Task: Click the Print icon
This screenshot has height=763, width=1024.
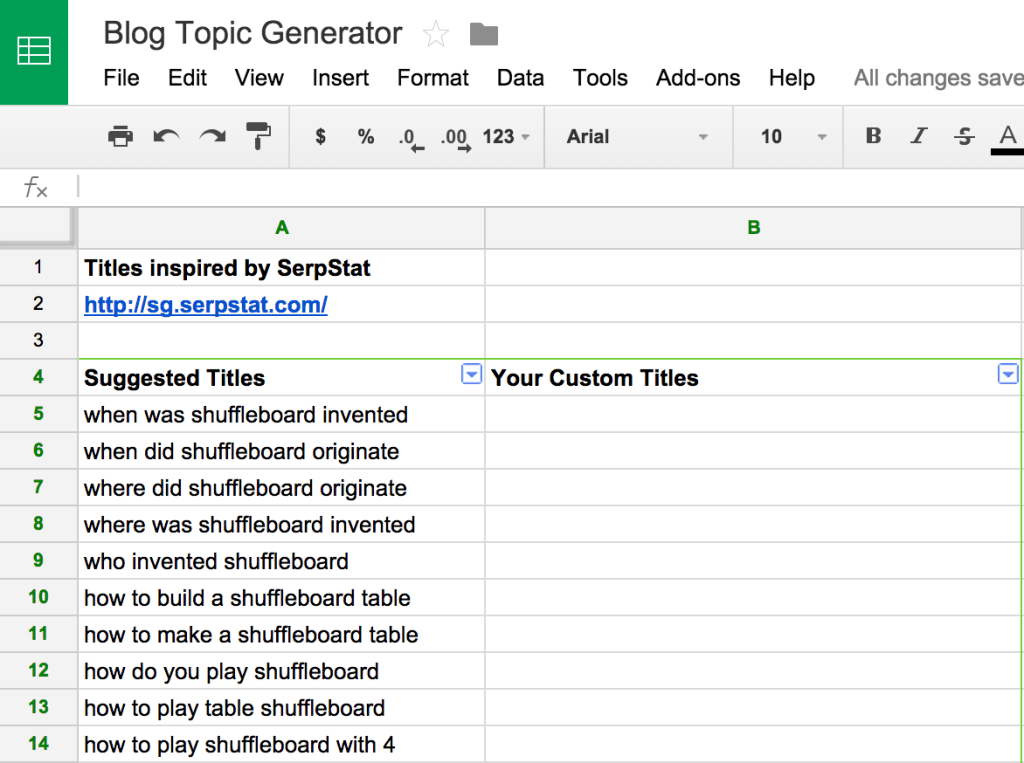Action: coord(120,137)
